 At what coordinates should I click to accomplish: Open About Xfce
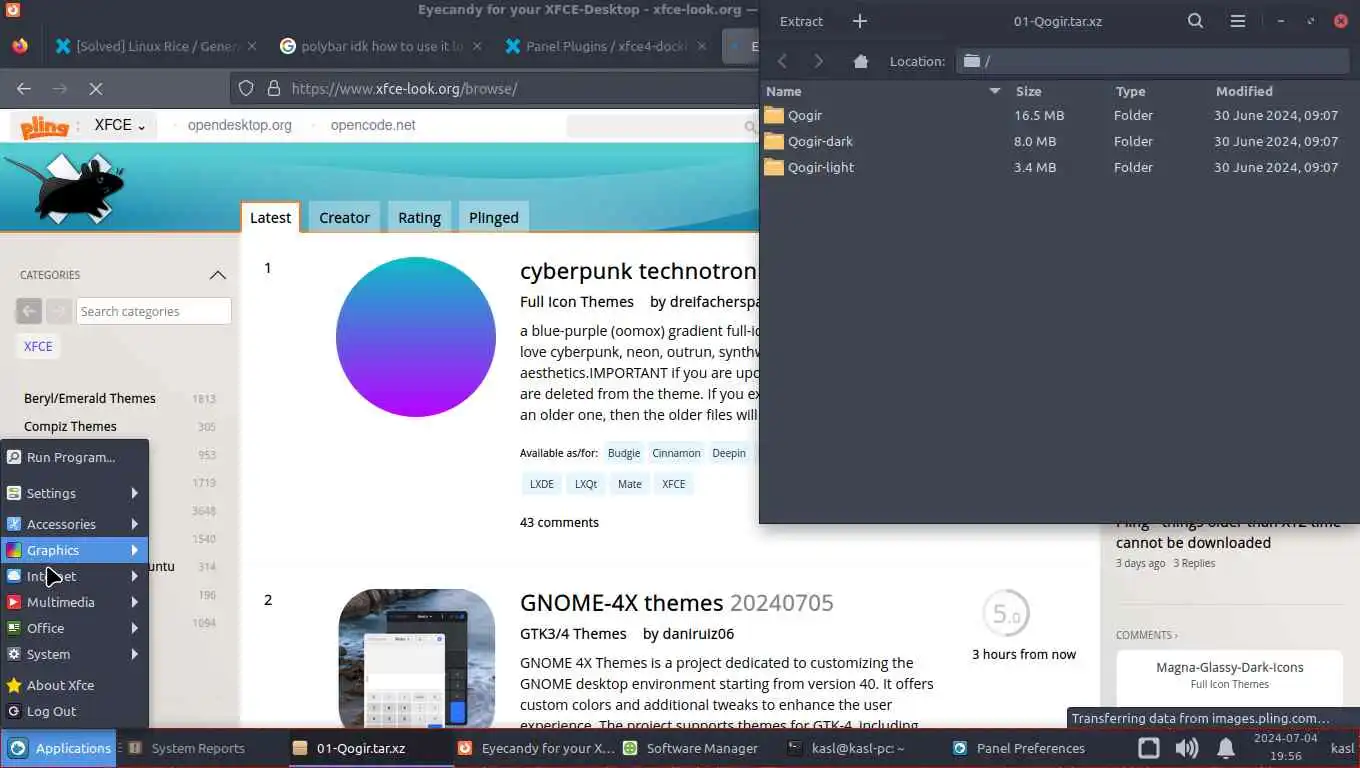coord(74,685)
